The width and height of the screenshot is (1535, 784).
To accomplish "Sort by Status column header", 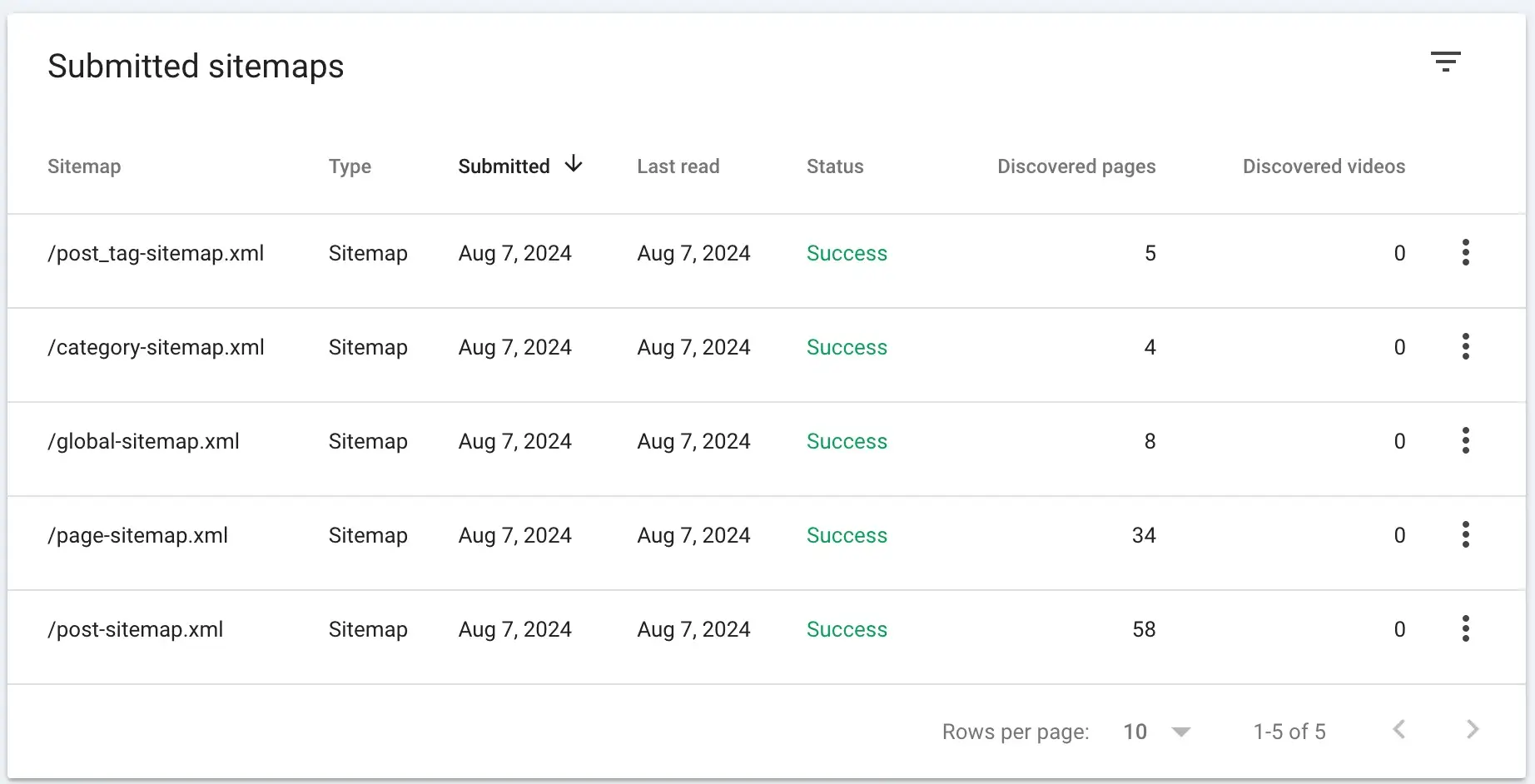I will click(x=834, y=166).
